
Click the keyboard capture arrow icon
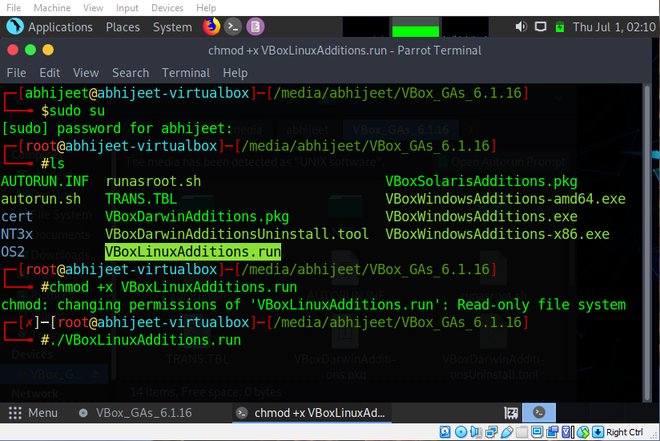coord(598,432)
